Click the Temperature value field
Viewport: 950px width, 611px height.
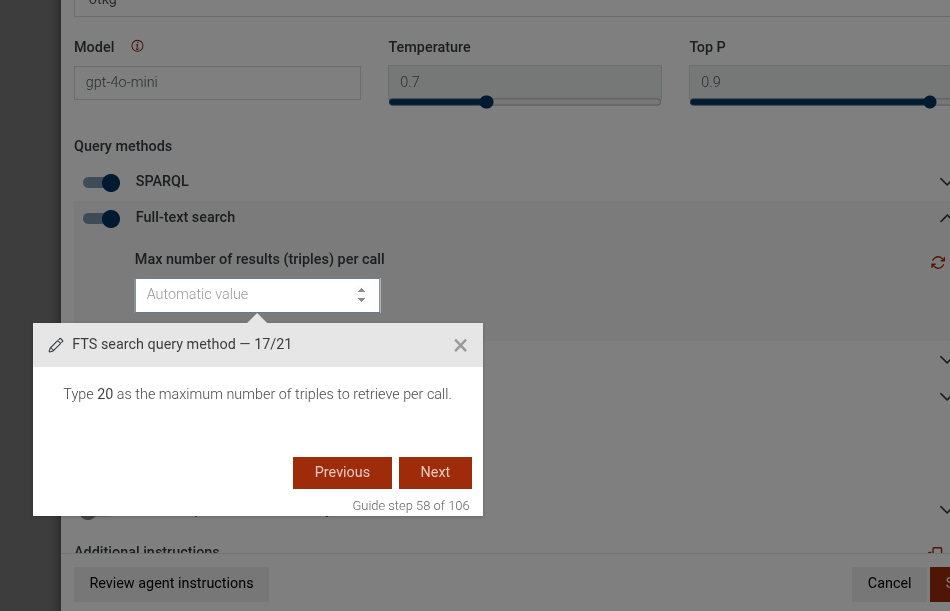coord(524,82)
